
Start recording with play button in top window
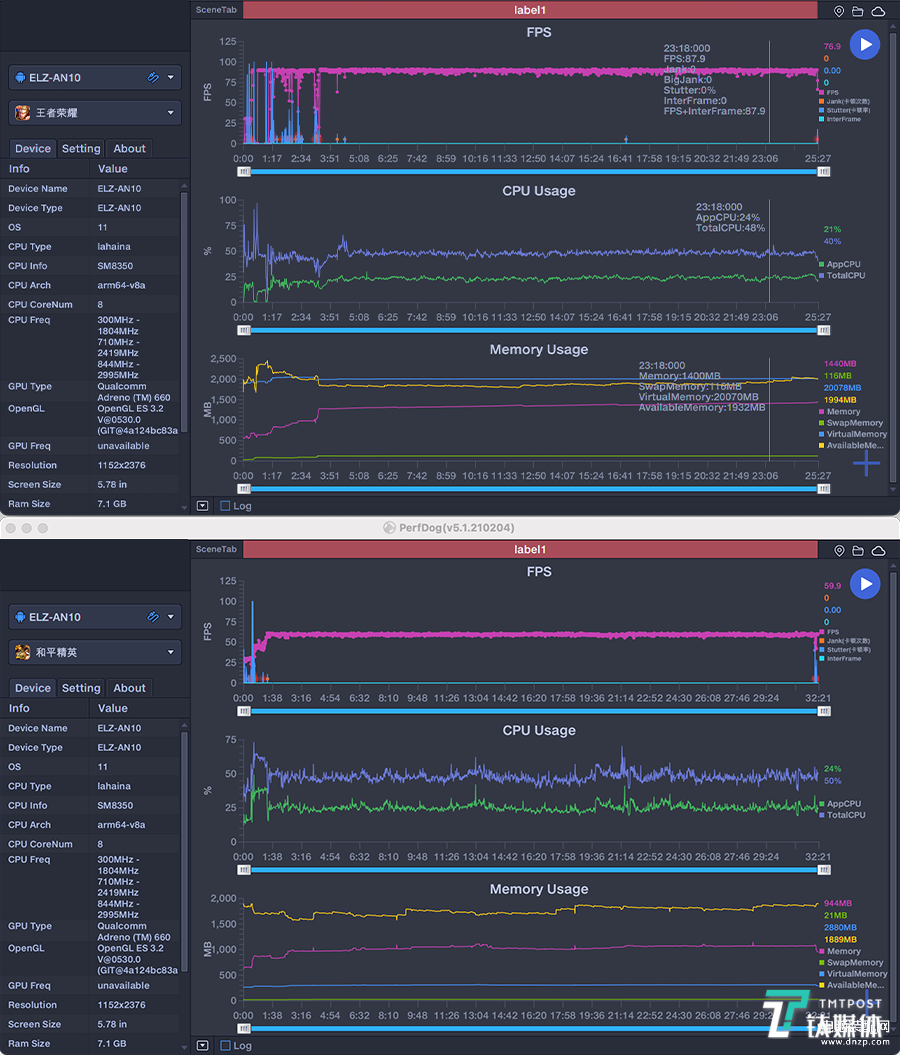pyautogui.click(x=865, y=44)
